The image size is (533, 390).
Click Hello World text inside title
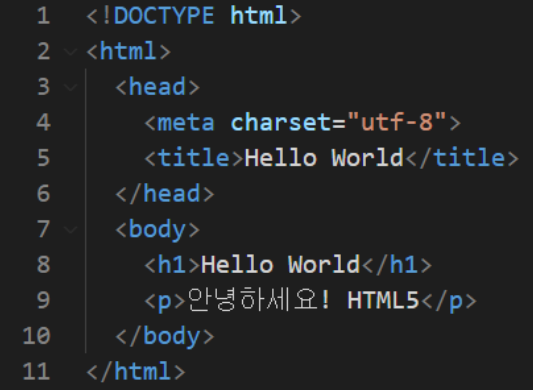coord(324,158)
